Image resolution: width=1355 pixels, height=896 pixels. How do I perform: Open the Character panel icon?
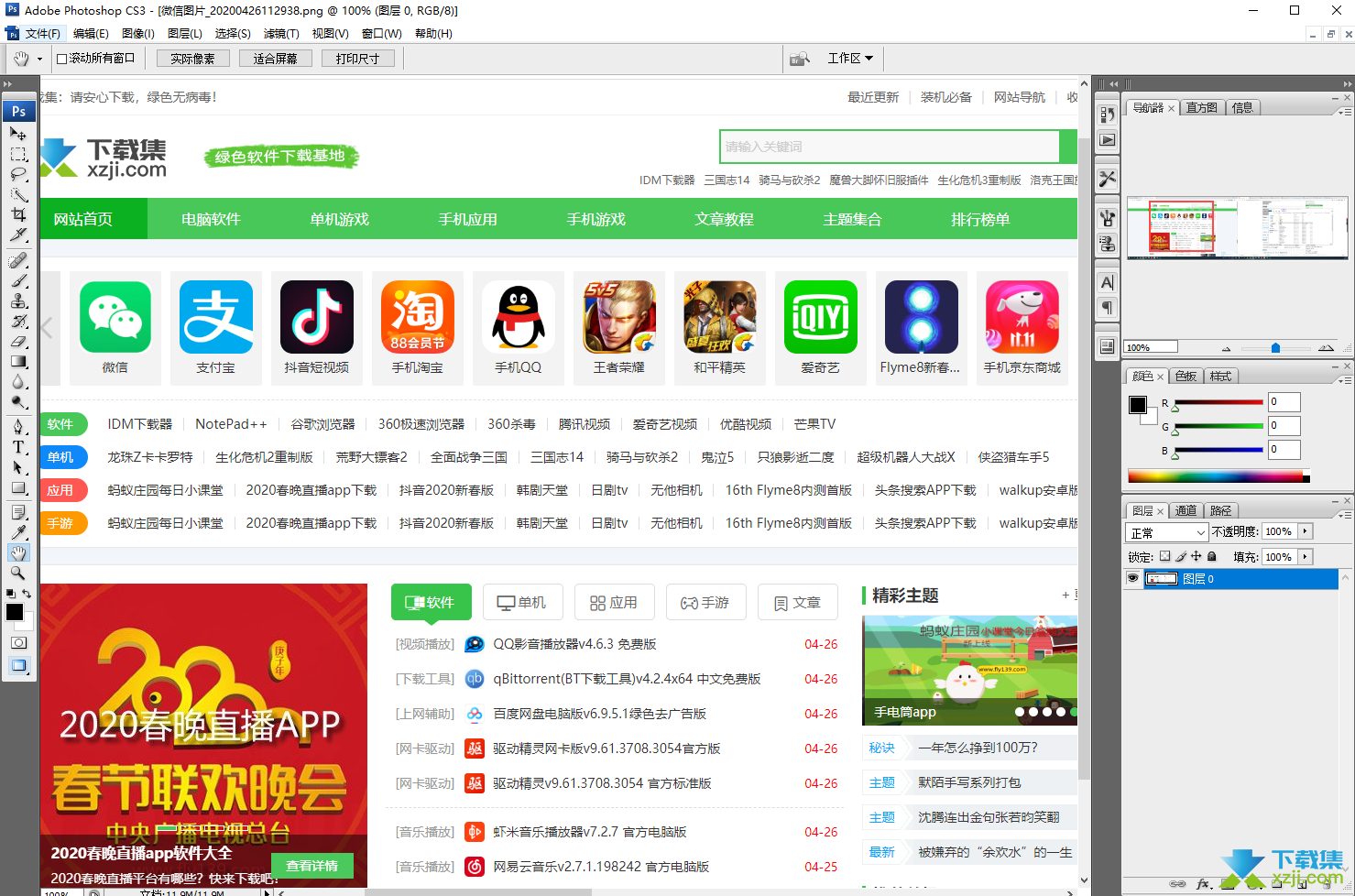click(x=1108, y=283)
